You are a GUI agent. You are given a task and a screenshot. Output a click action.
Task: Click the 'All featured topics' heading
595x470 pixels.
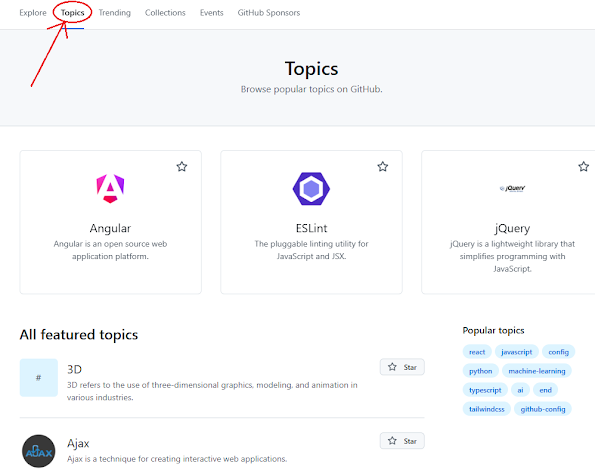point(79,335)
